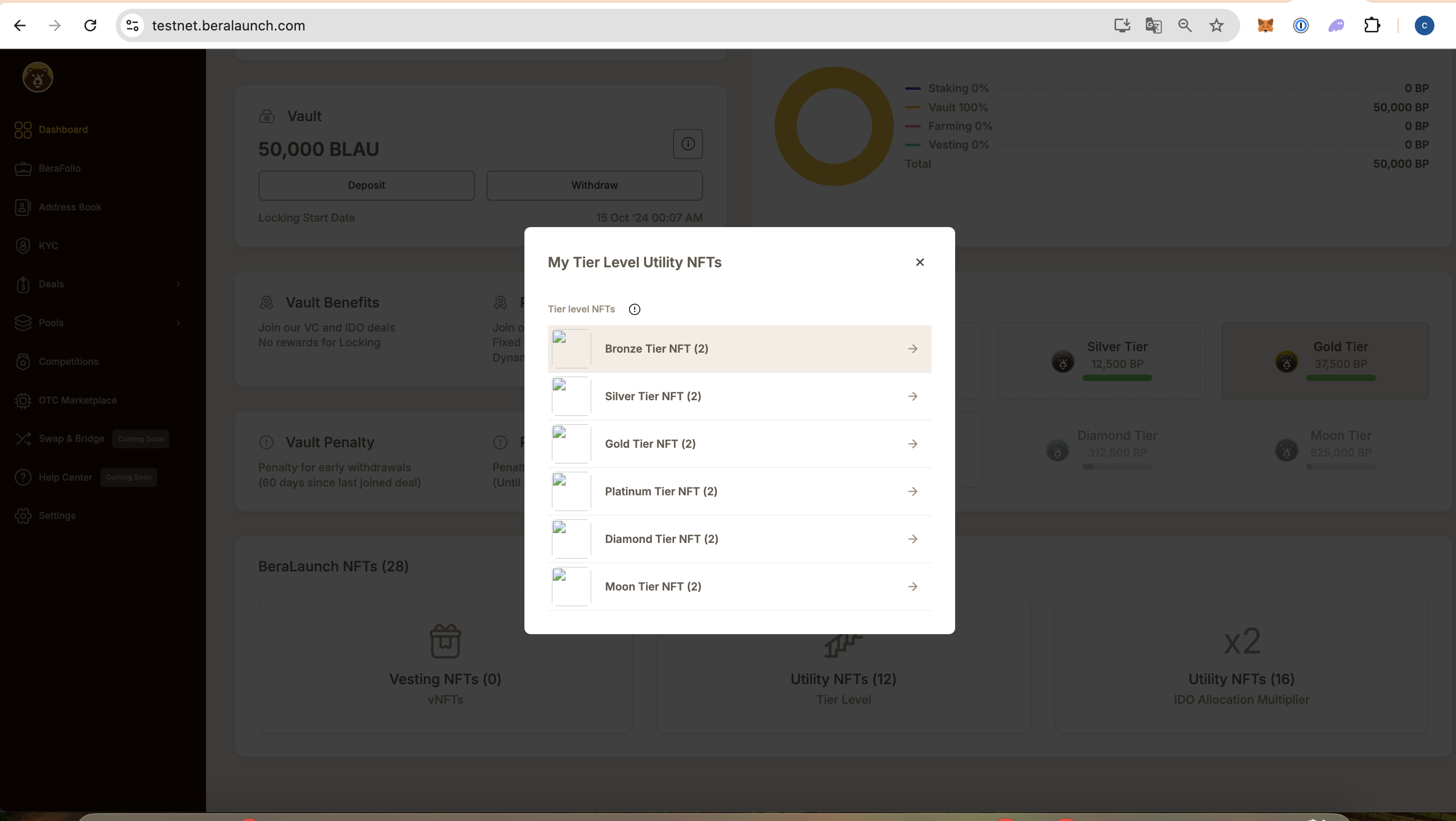The width and height of the screenshot is (1456, 821).
Task: Open the 1Password extension icon
Action: tap(1300, 26)
